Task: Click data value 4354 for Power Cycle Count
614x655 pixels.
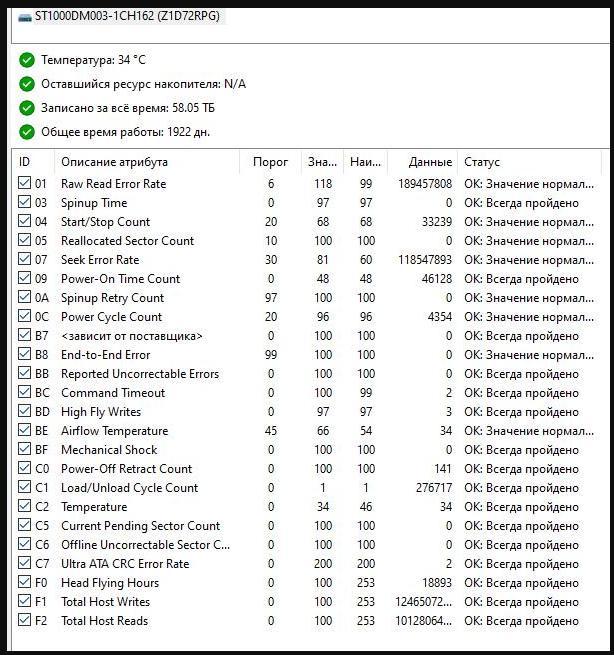Action: tap(440, 317)
